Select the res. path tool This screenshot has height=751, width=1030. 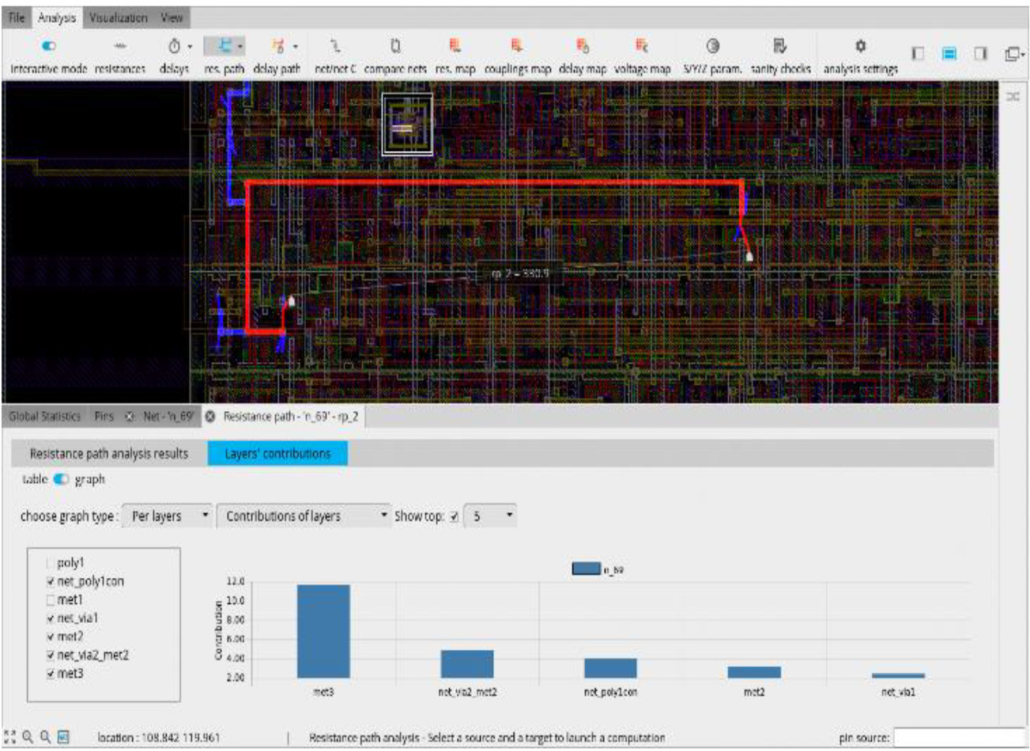225,46
